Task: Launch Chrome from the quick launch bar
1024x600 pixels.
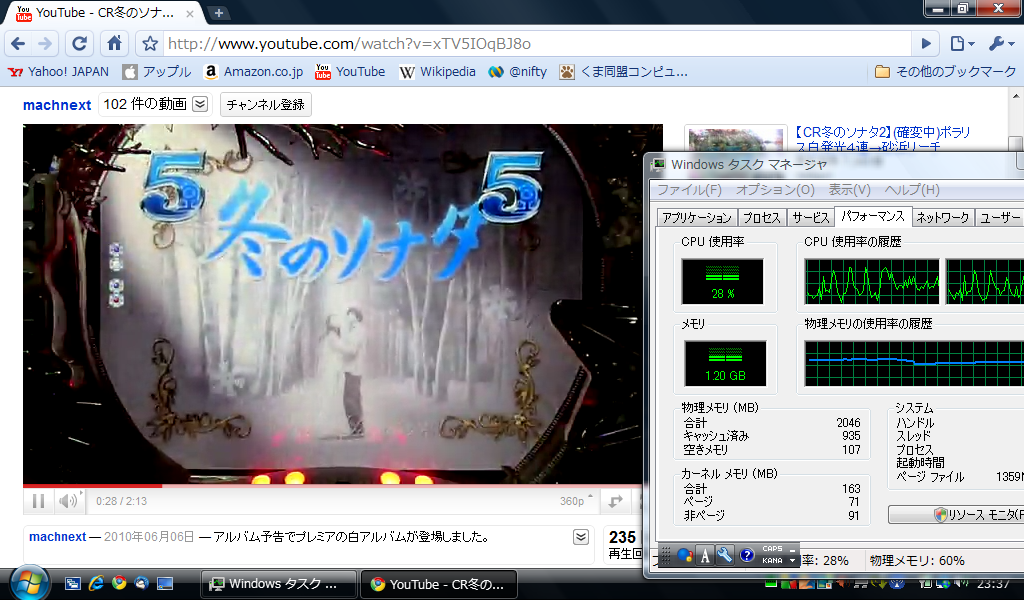Action: tap(119, 584)
